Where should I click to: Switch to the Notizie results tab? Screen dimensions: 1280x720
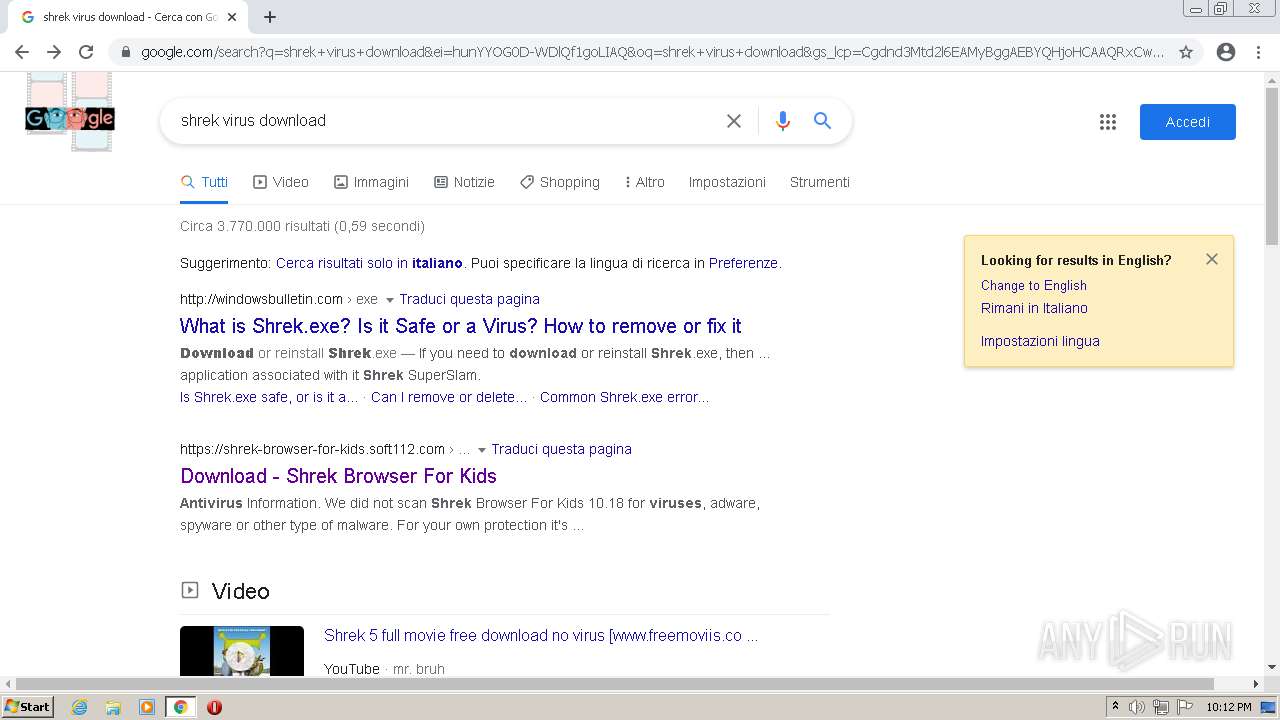[464, 182]
